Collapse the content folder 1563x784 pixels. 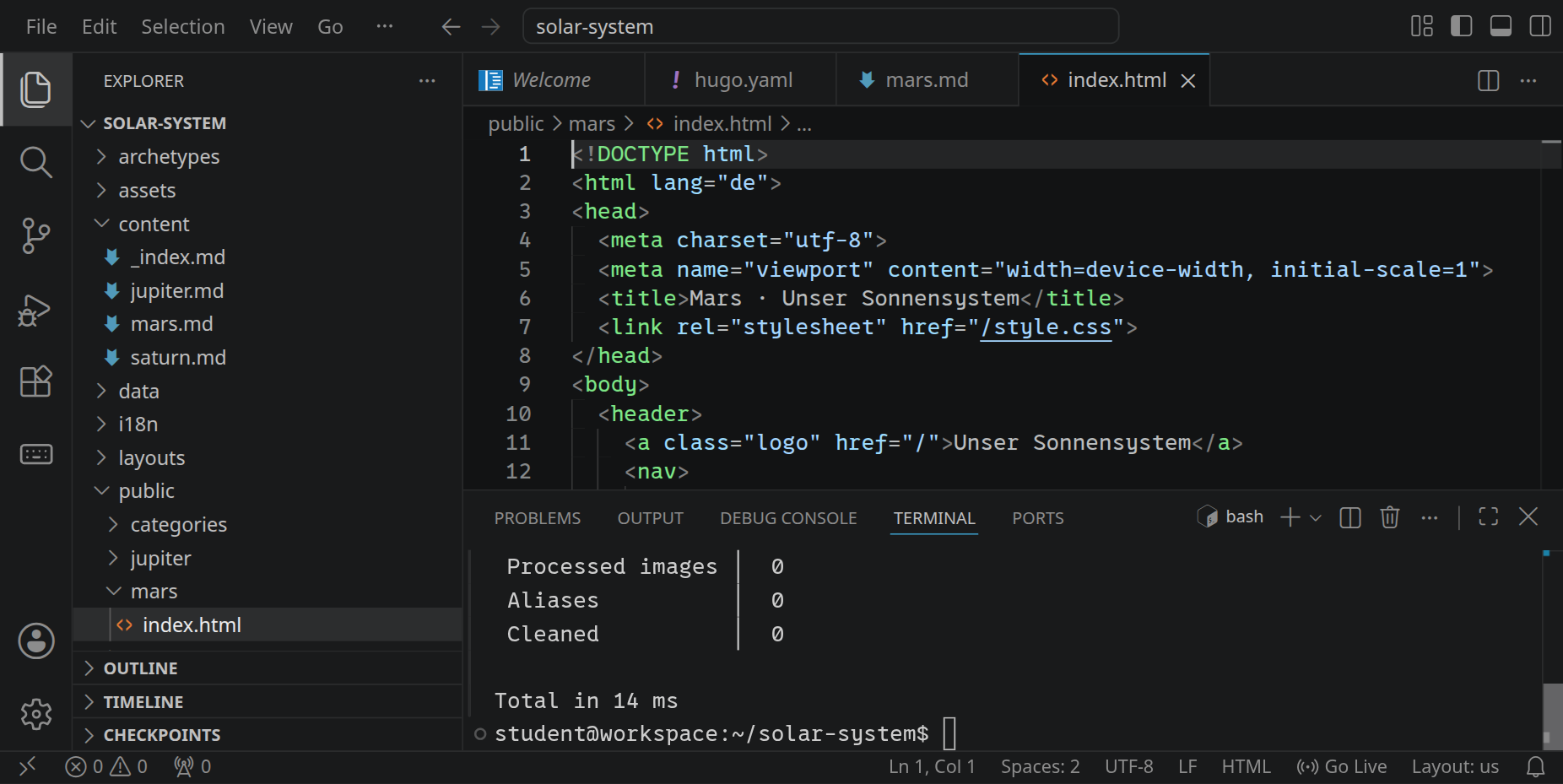267,224
